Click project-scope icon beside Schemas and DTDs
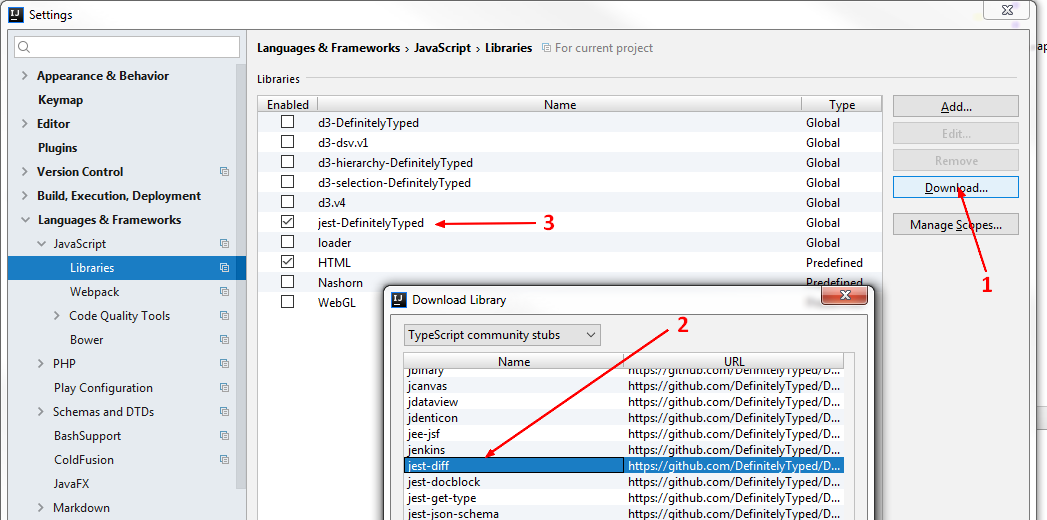1047x520 pixels. [225, 412]
